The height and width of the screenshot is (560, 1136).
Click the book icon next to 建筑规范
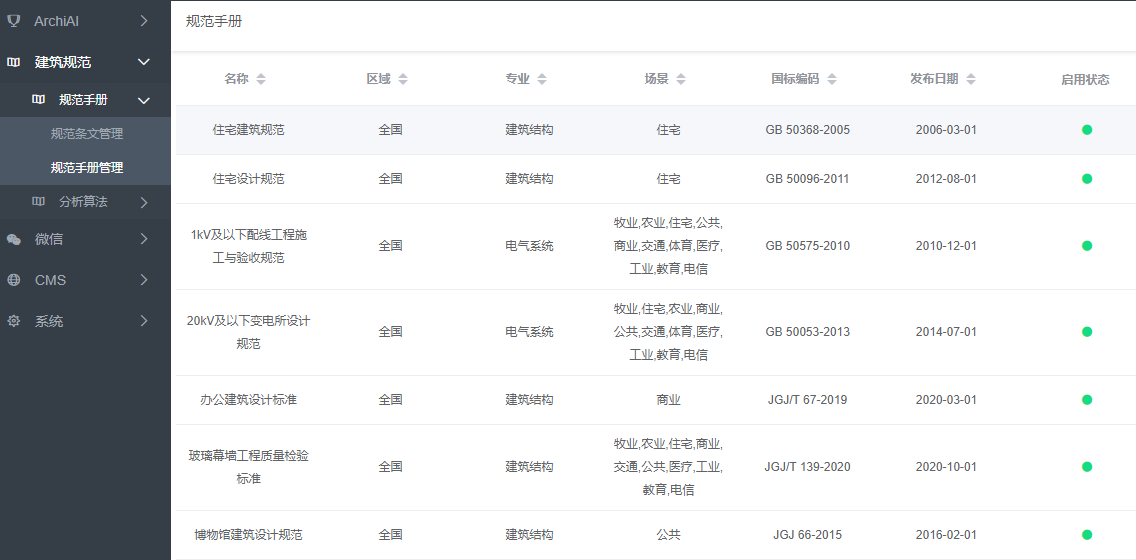pyautogui.click(x=14, y=62)
